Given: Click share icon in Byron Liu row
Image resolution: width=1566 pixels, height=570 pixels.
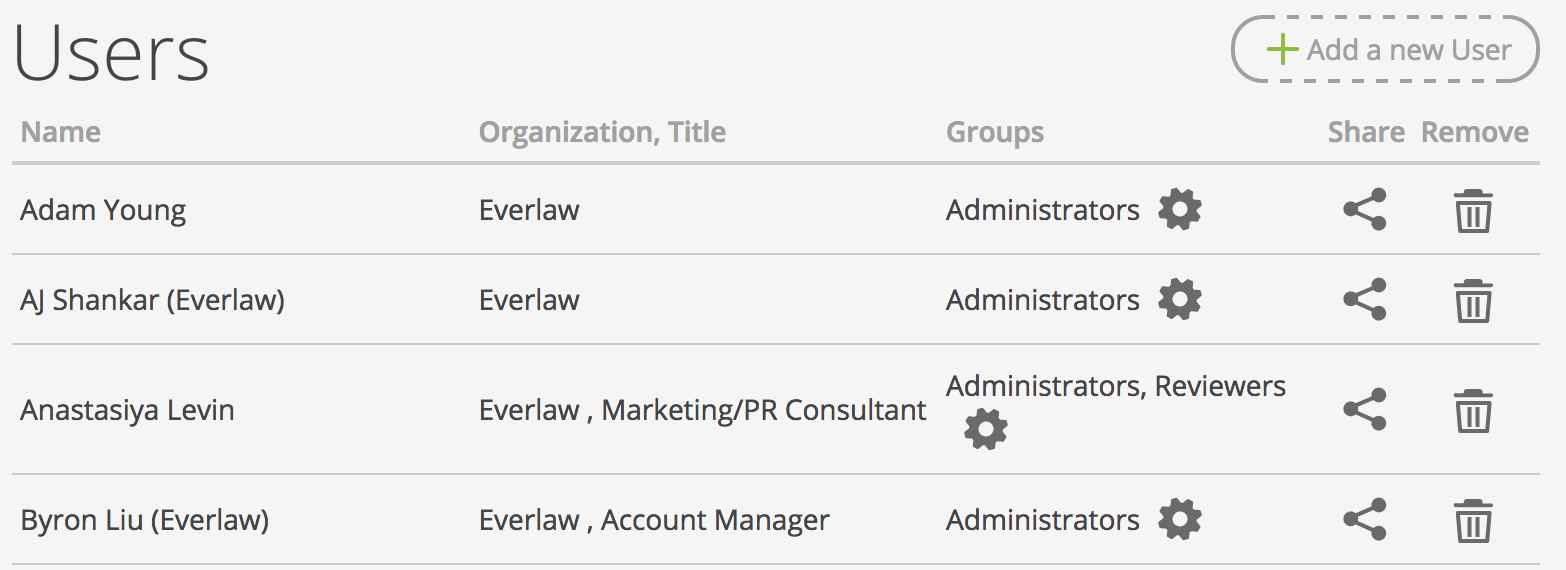Looking at the screenshot, I should [x=1365, y=520].
